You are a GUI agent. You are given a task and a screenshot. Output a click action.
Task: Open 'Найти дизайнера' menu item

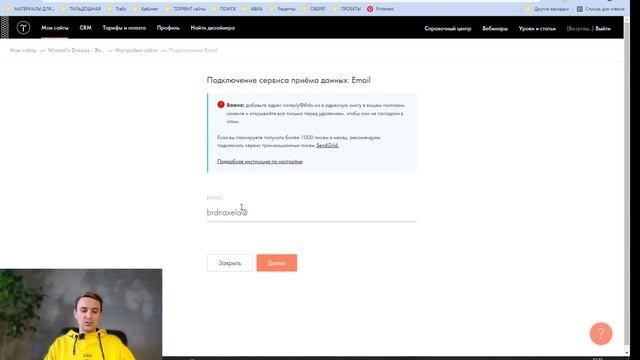click(x=213, y=28)
